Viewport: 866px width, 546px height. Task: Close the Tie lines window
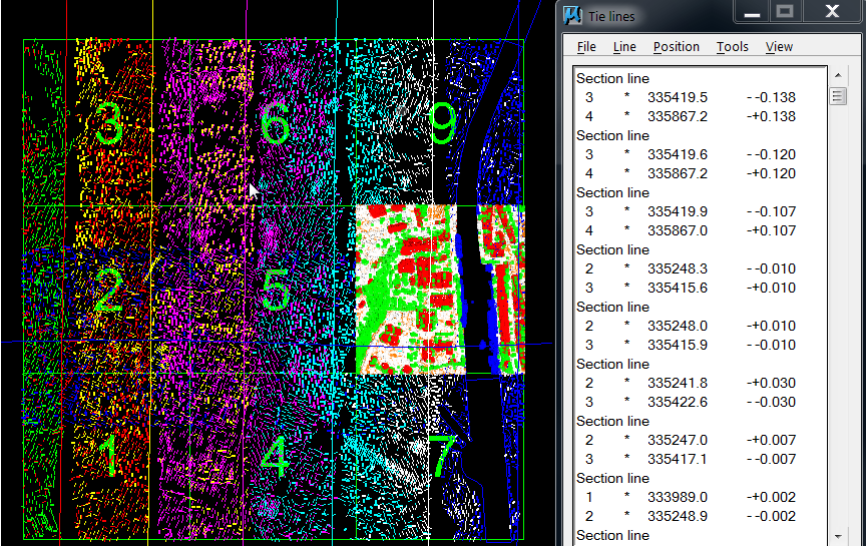(832, 12)
